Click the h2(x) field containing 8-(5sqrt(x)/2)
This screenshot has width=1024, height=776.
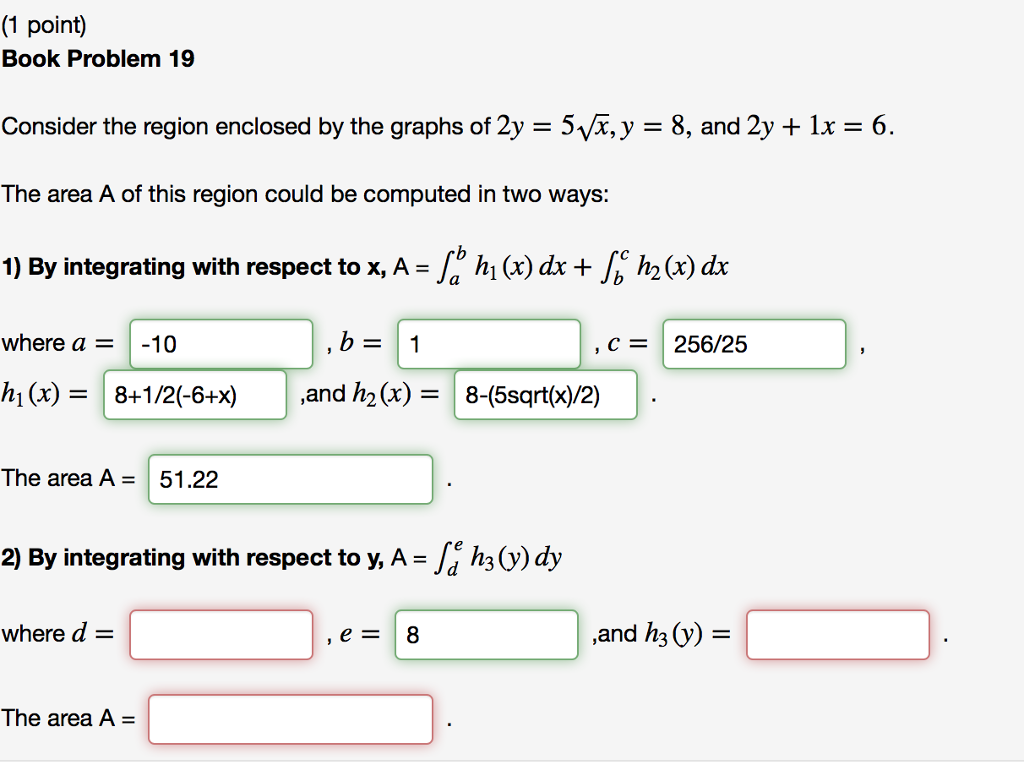[545, 394]
